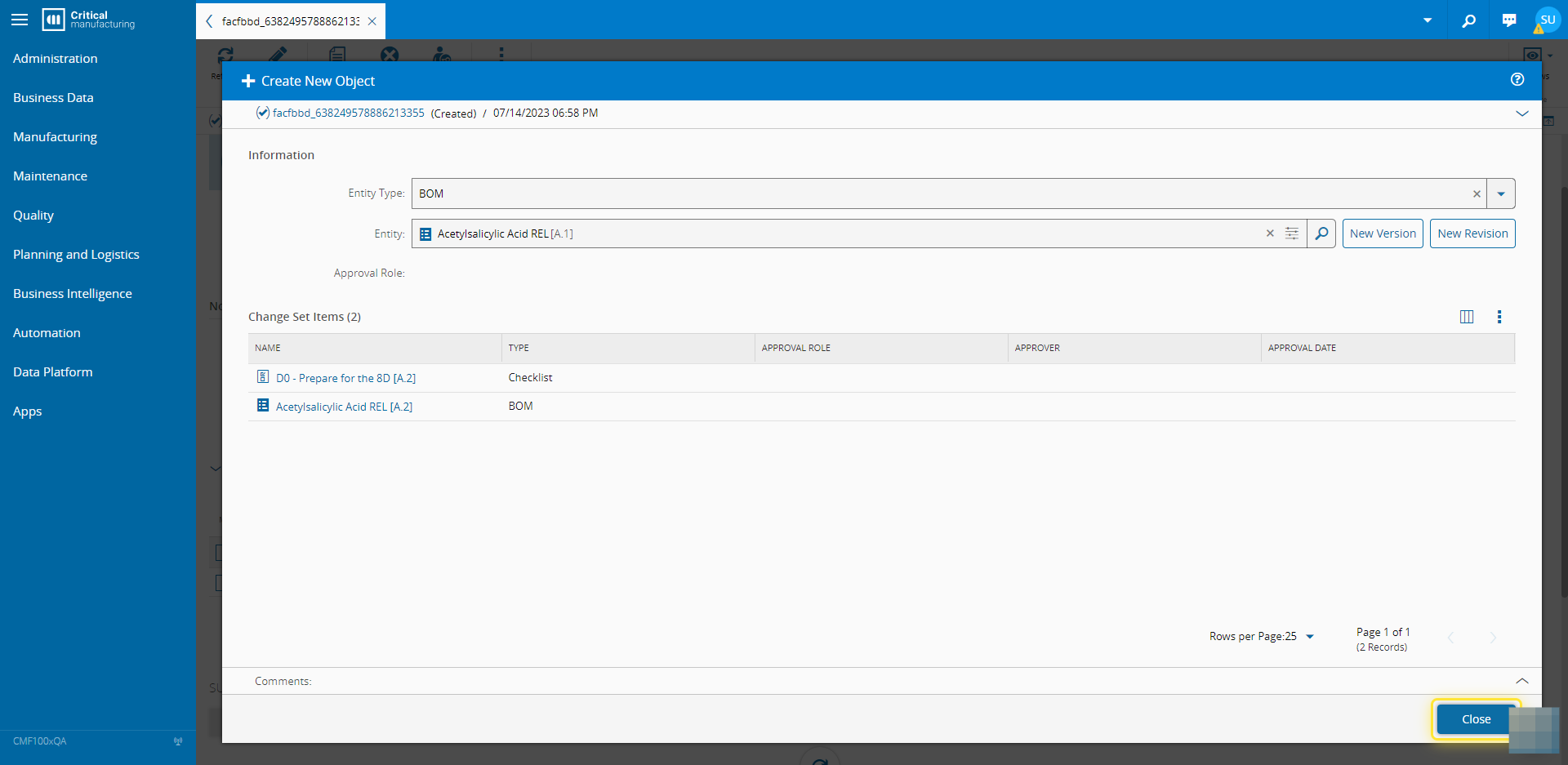Clear the Acetylsalicylic Acid REL entity value
Image resolution: width=1568 pixels, height=765 pixels.
pyautogui.click(x=1270, y=234)
